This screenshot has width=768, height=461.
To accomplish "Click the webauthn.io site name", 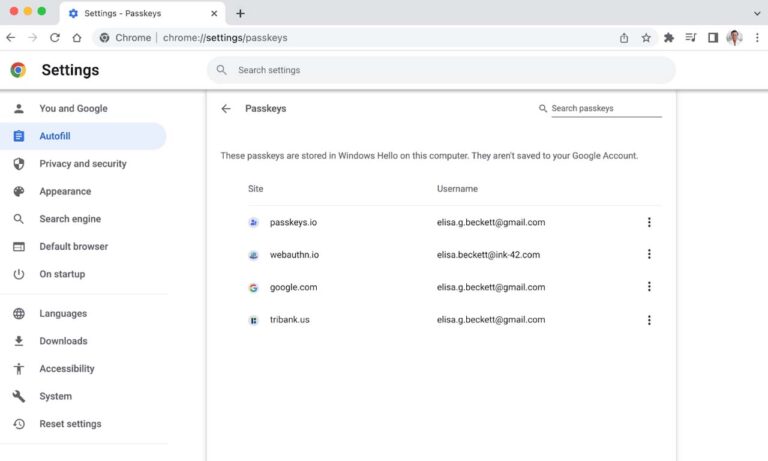I will click(x=294, y=255).
